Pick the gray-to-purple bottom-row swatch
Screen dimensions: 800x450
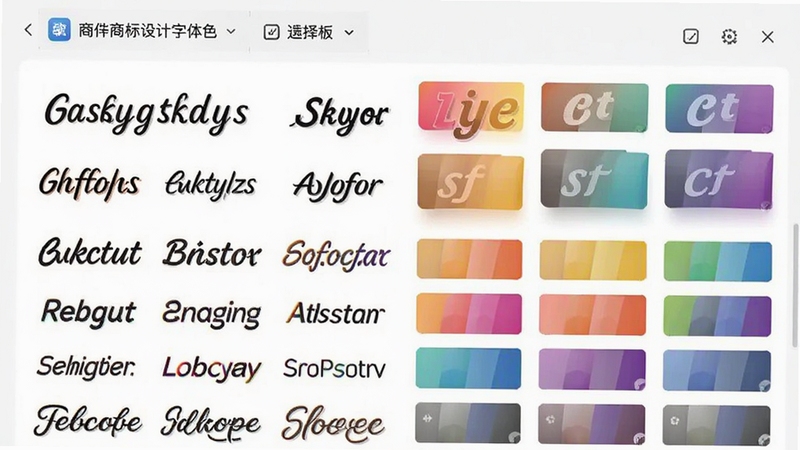coord(591,424)
